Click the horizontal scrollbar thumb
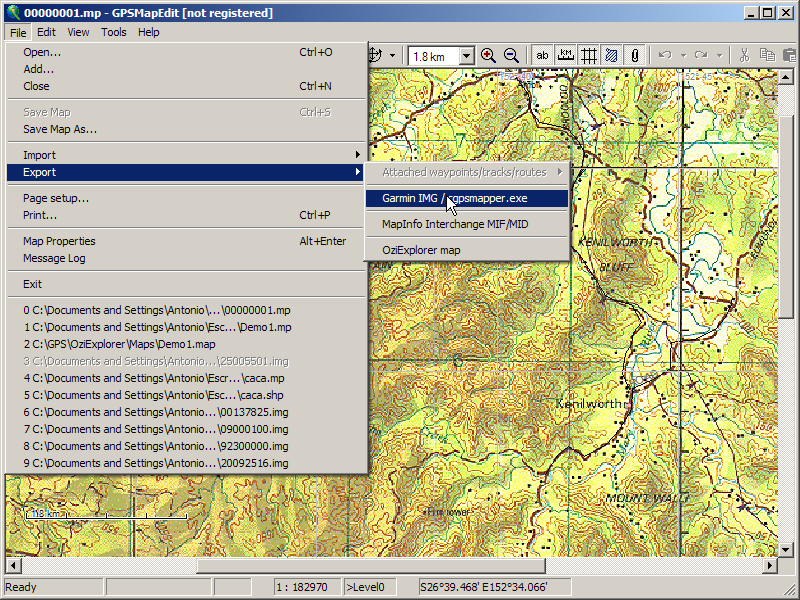800x600 pixels. click(370, 566)
